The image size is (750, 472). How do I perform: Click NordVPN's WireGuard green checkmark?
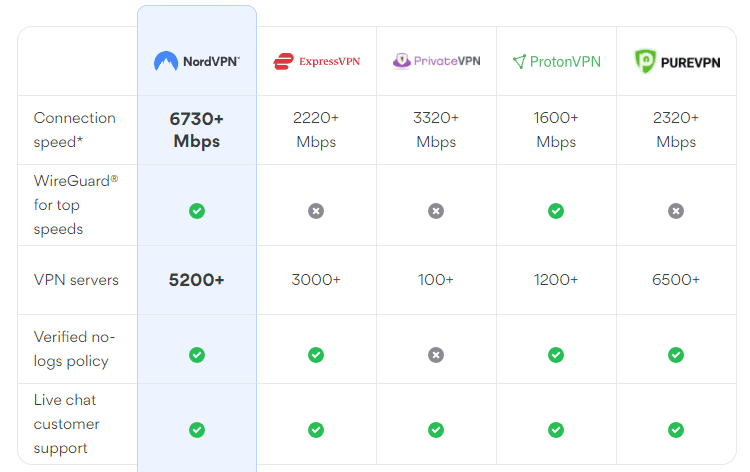pyautogui.click(x=197, y=211)
